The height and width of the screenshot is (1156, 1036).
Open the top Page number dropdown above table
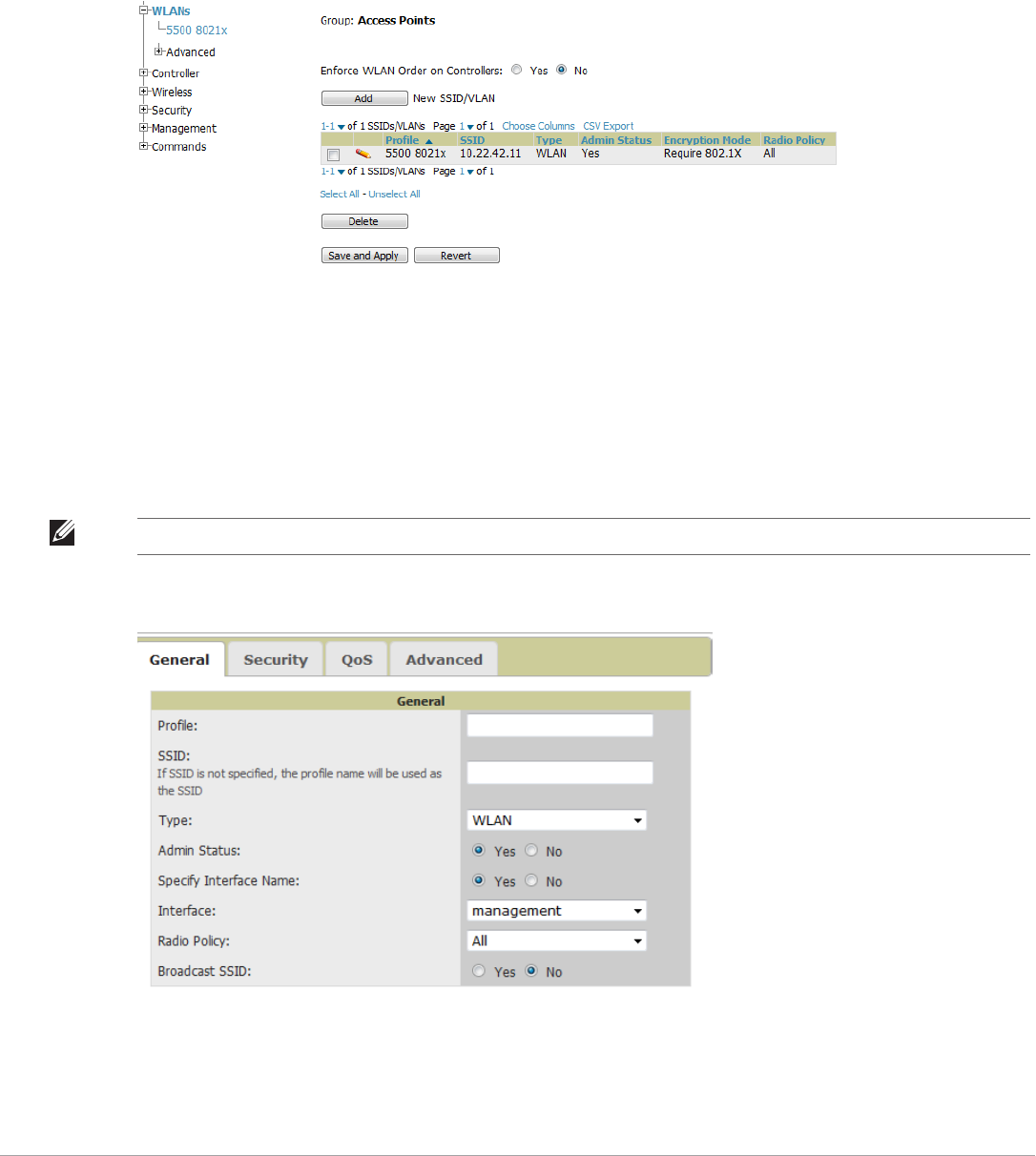pyautogui.click(x=466, y=126)
